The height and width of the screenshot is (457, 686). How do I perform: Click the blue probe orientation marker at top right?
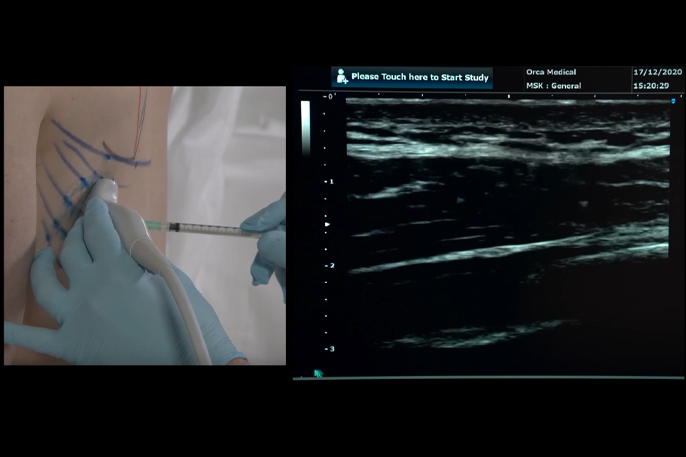click(x=673, y=101)
